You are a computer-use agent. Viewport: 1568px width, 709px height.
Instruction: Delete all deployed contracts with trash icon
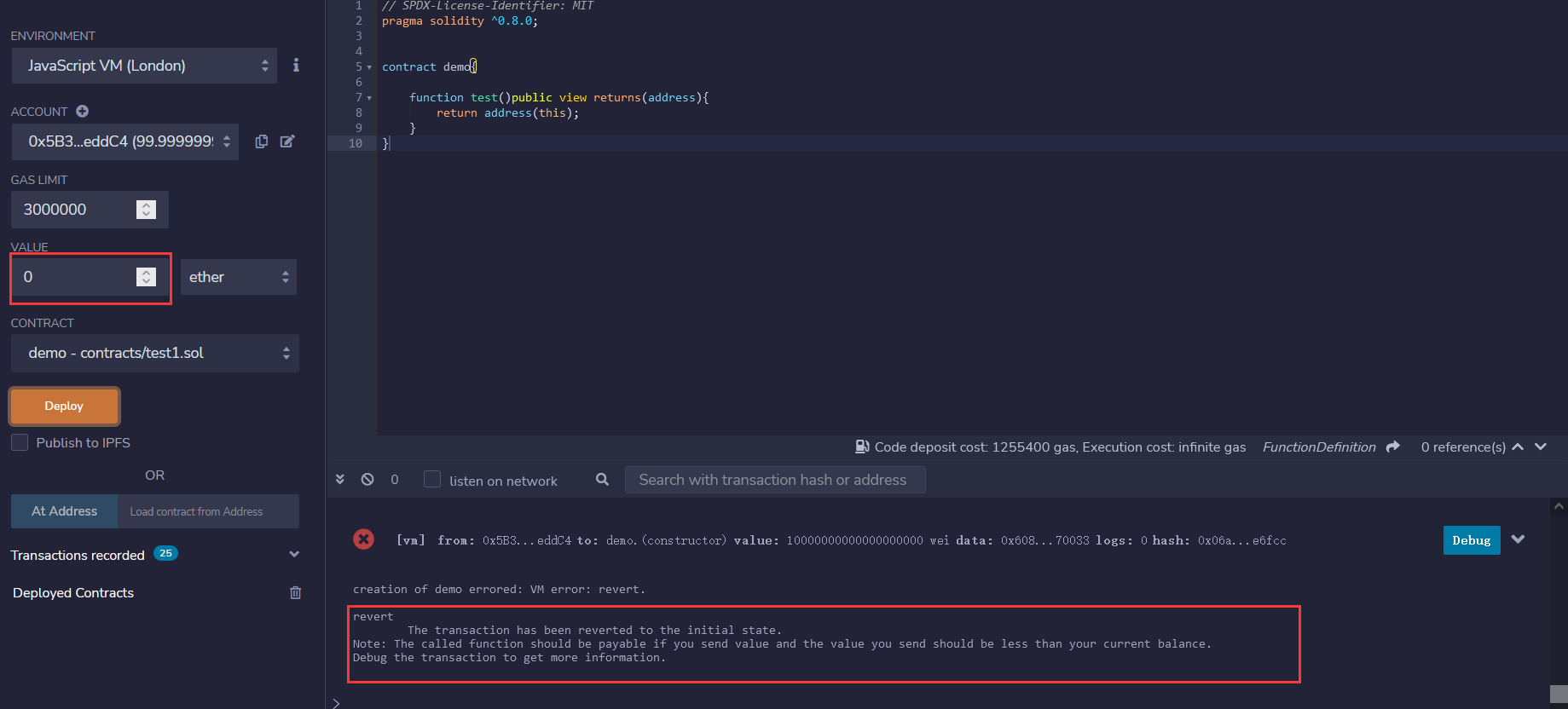[295, 592]
